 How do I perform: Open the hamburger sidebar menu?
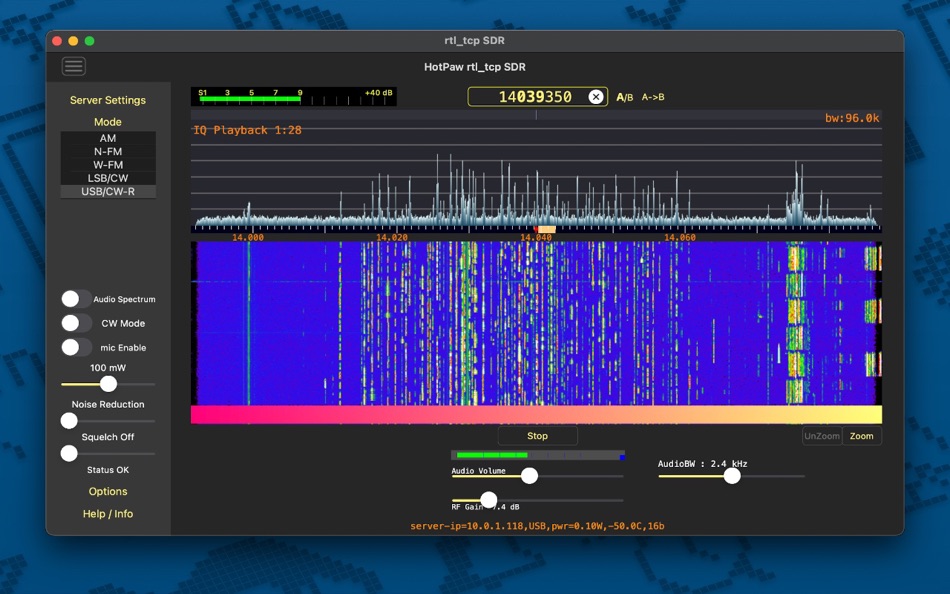[74, 67]
